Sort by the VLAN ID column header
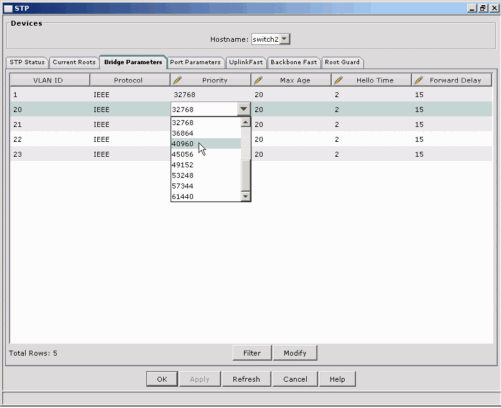This screenshot has height=408, width=501. pos(50,80)
